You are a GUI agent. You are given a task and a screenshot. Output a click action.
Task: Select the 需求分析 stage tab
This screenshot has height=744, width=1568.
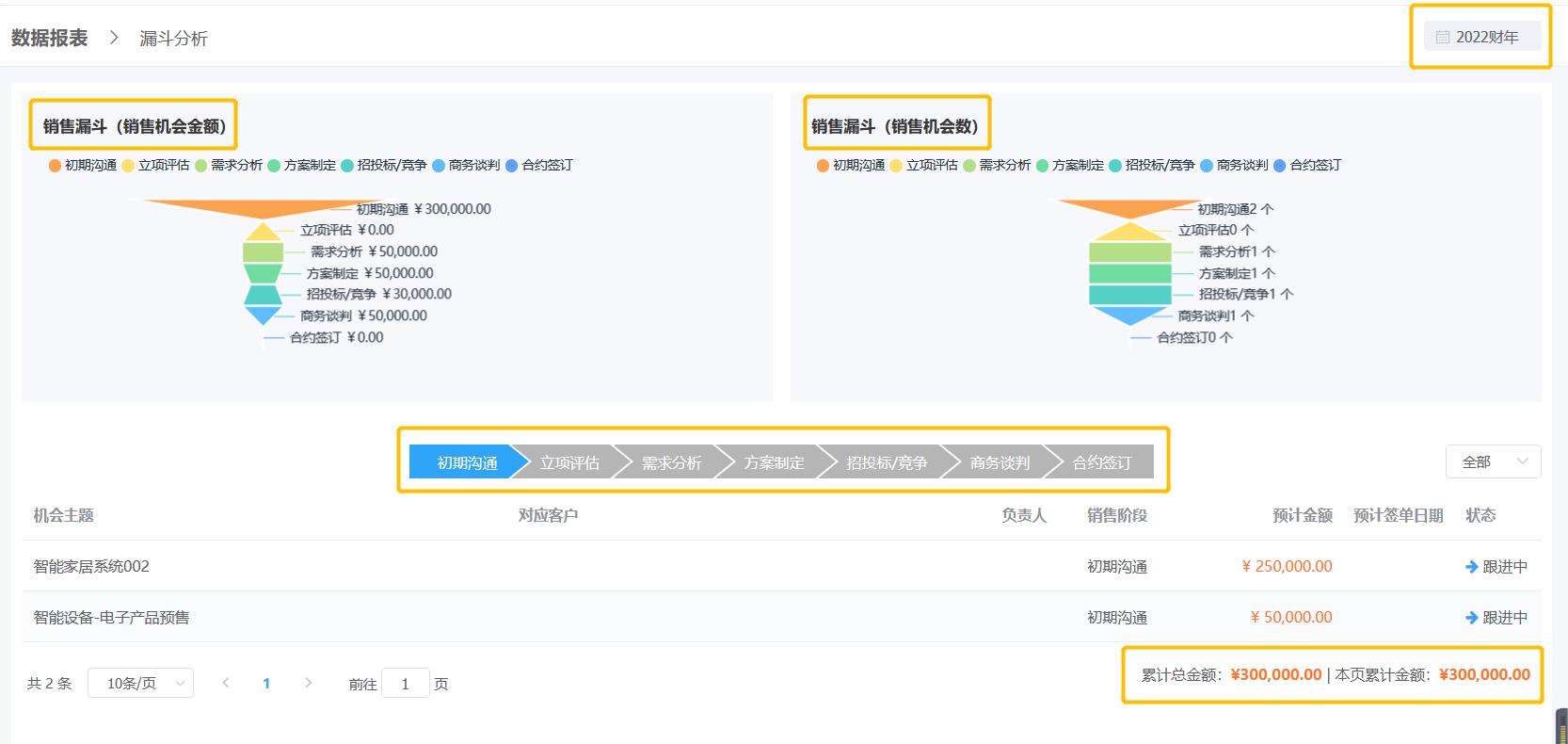671,462
